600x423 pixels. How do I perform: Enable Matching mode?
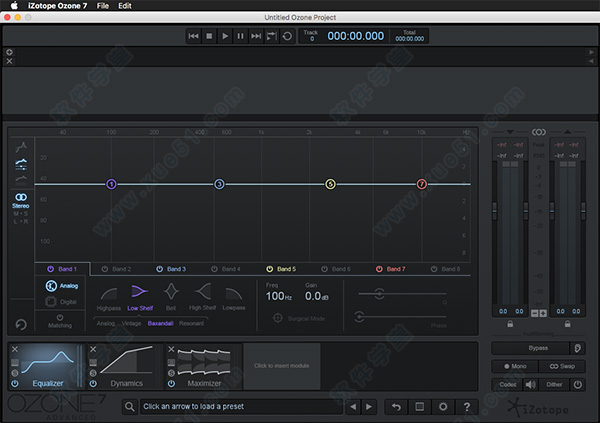pyautogui.click(x=60, y=321)
